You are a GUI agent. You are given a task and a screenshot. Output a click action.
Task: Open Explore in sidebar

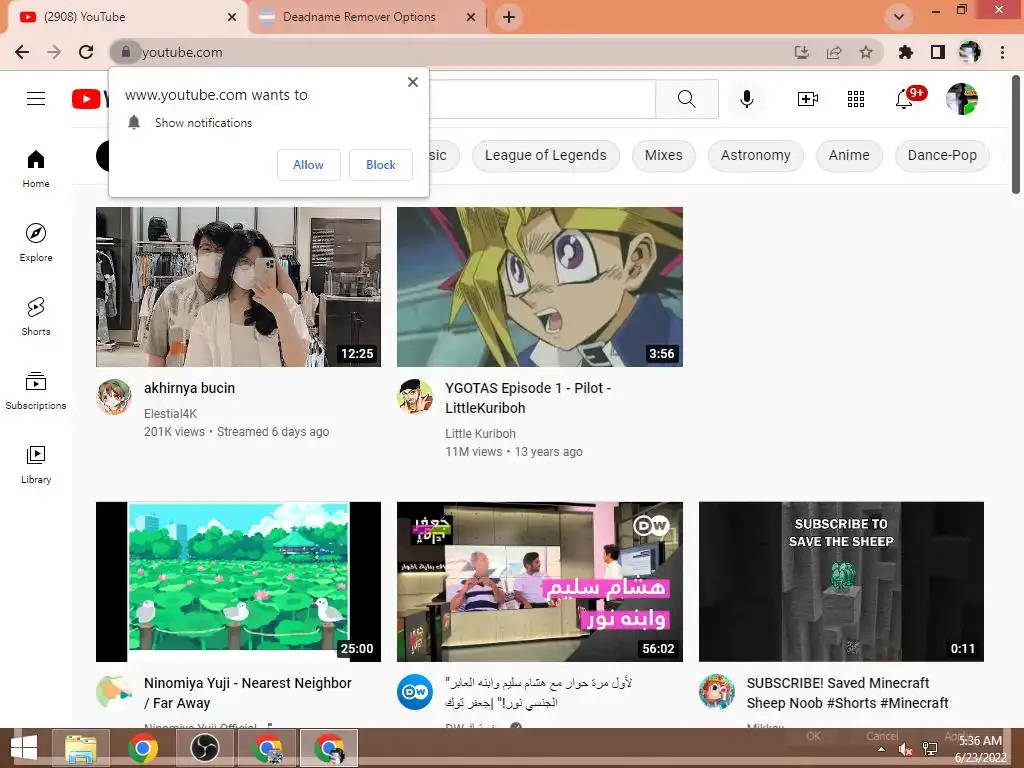coord(36,242)
